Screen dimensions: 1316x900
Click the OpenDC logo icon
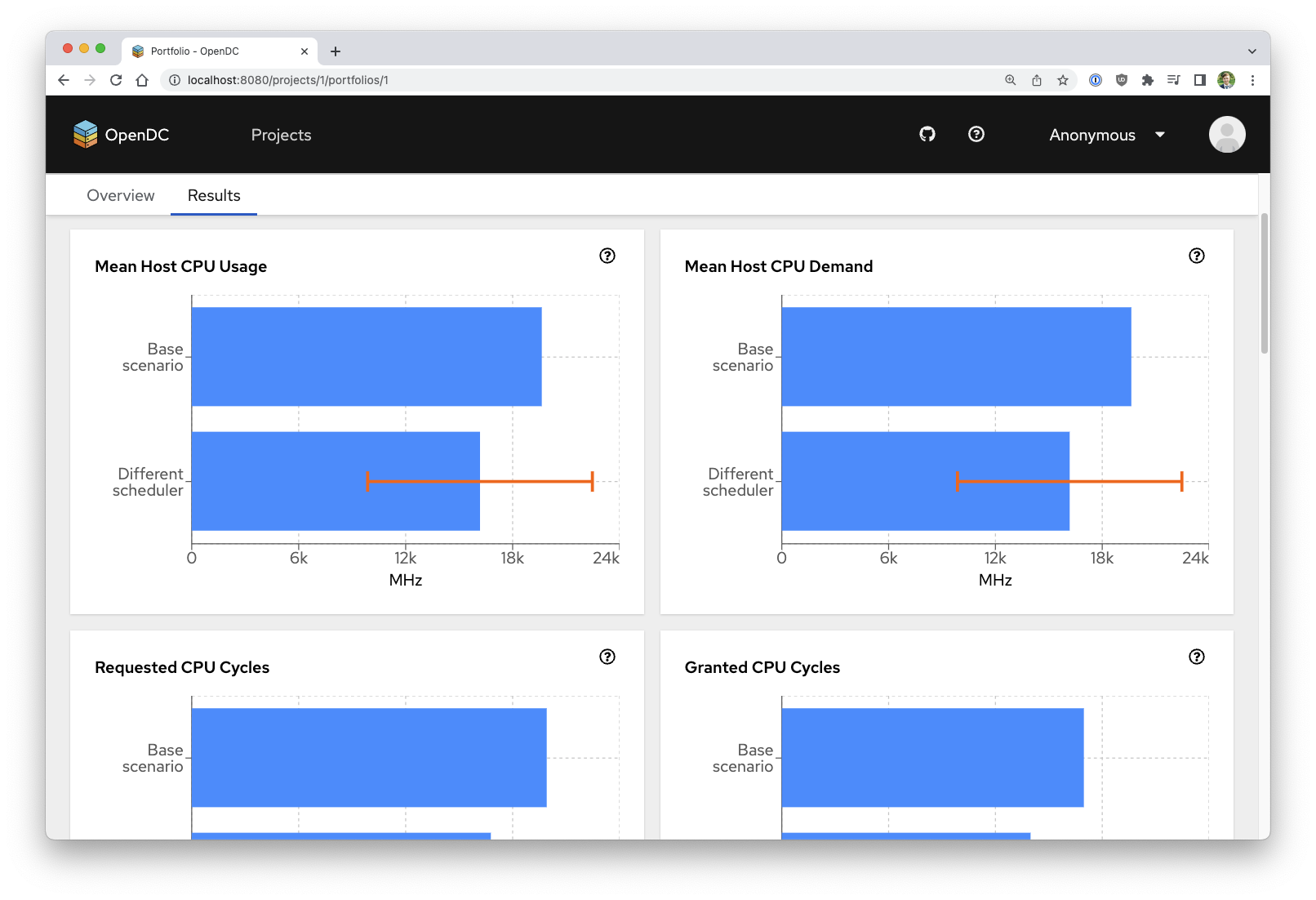[86, 134]
